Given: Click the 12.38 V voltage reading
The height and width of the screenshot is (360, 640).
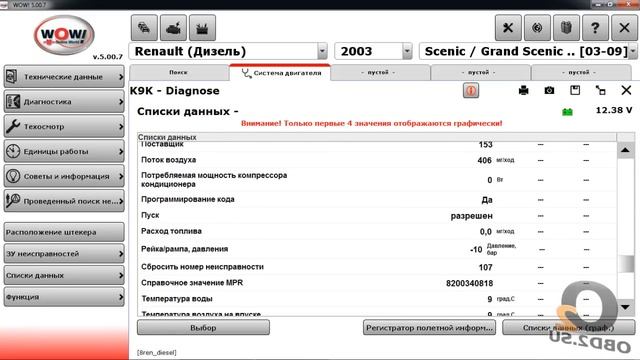Looking at the screenshot, I should [x=613, y=110].
